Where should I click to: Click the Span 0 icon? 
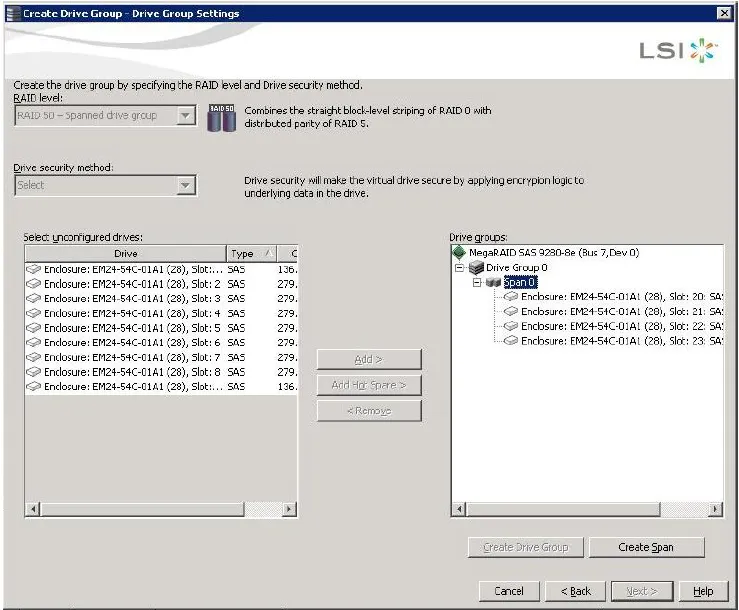493,283
